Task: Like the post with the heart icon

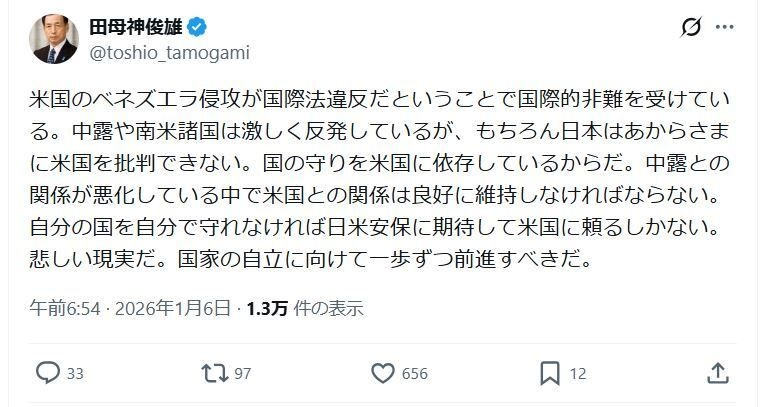Action: pyautogui.click(x=383, y=373)
